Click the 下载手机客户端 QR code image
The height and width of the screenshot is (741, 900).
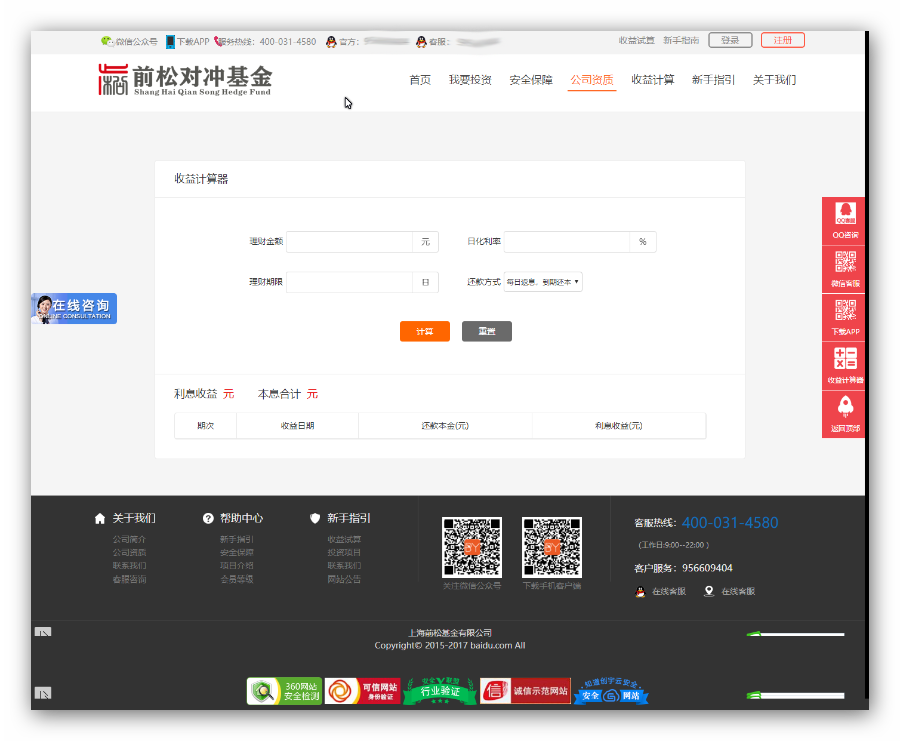[552, 547]
